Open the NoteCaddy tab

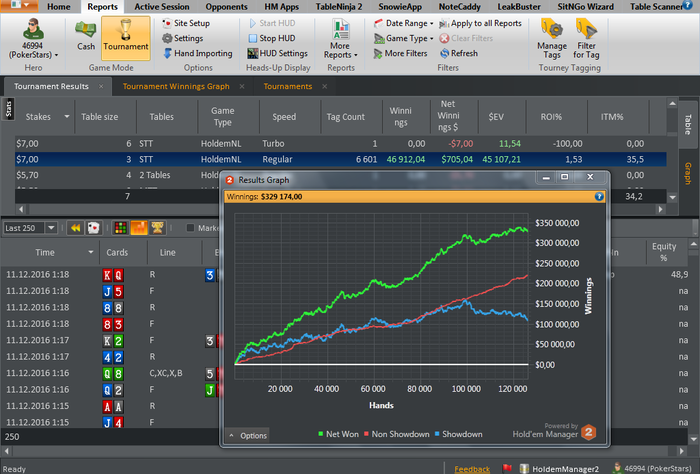(x=459, y=7)
